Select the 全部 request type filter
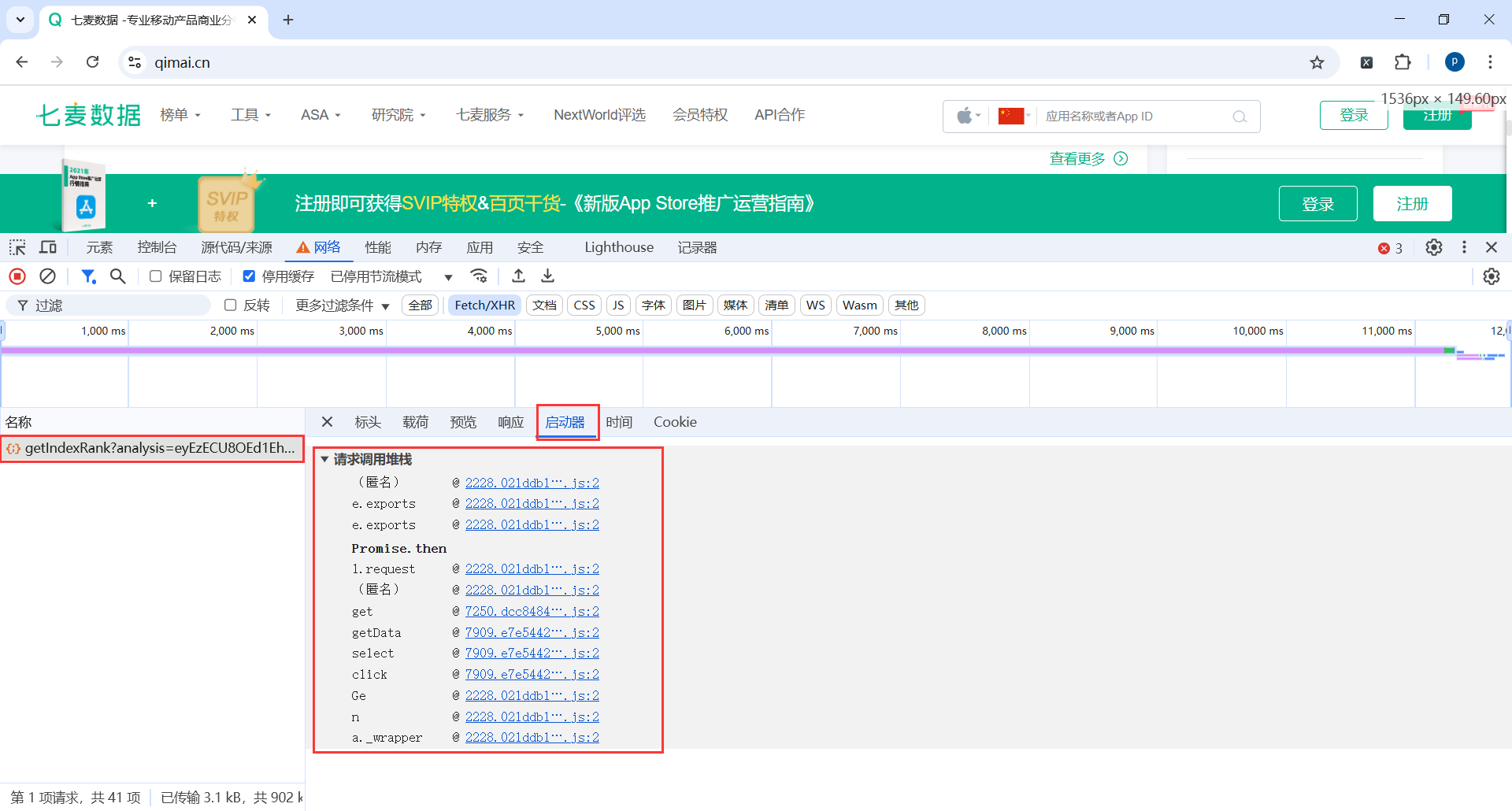This screenshot has height=811, width=1512. click(421, 306)
